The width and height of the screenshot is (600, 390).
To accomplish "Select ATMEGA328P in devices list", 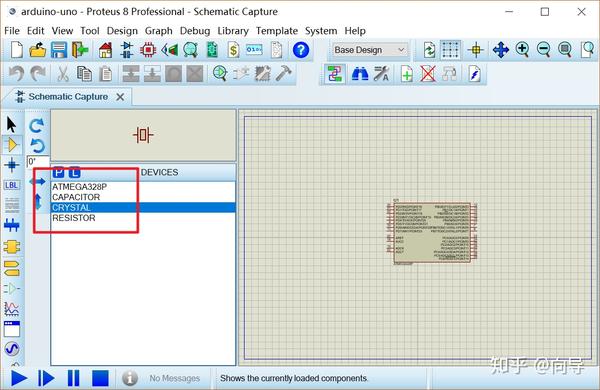I will [143, 187].
